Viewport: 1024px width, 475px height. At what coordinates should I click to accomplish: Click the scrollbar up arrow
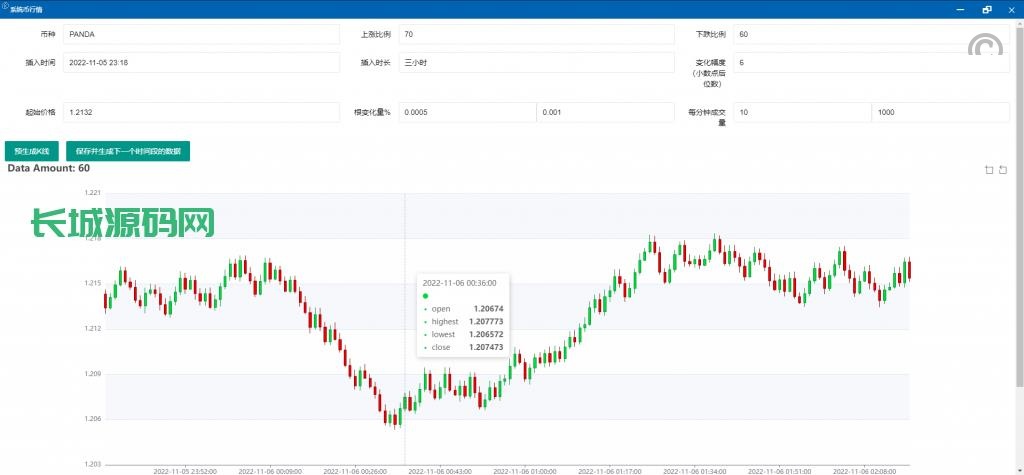1019,23
